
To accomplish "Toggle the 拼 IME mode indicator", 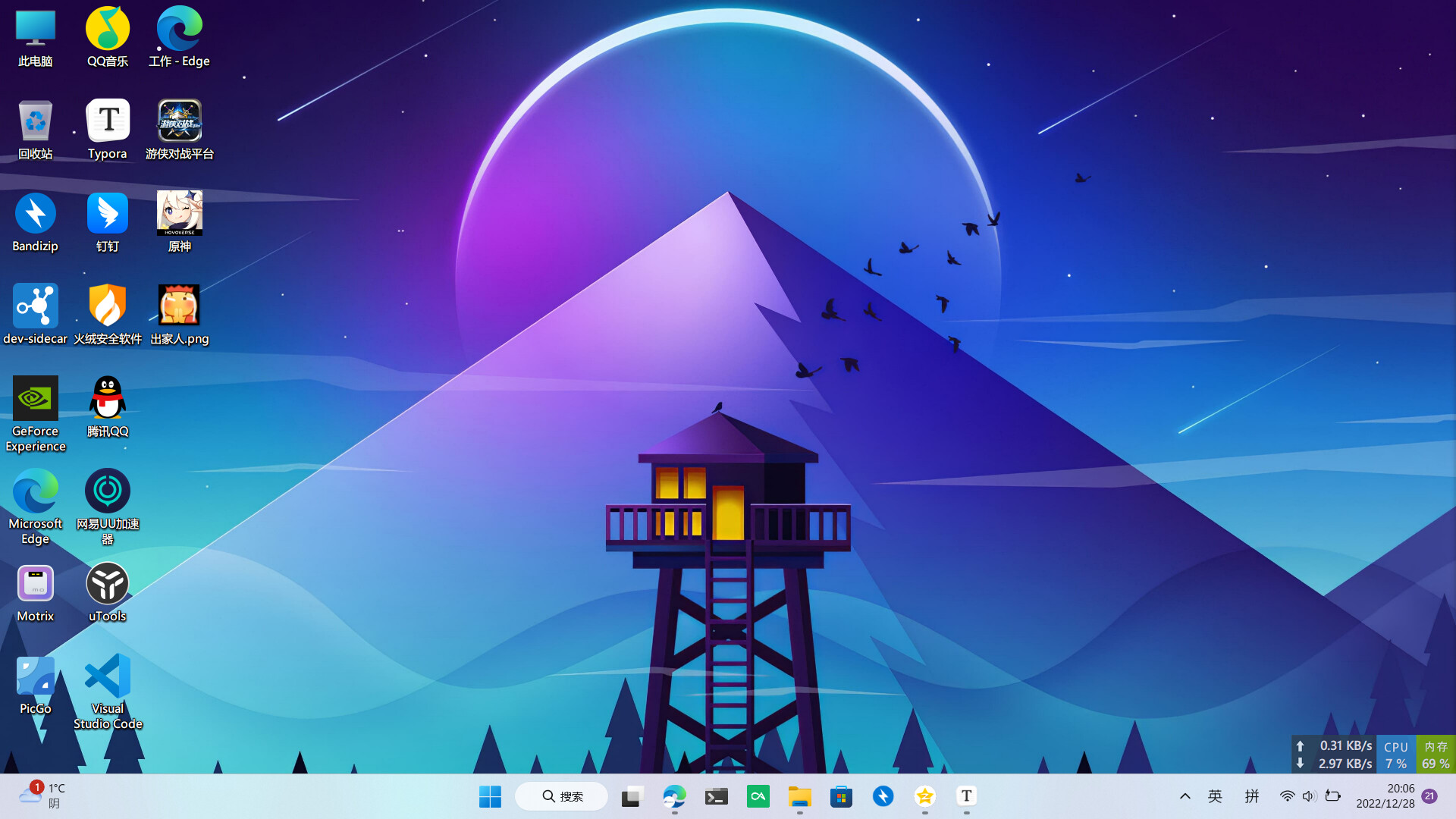I will (1252, 796).
